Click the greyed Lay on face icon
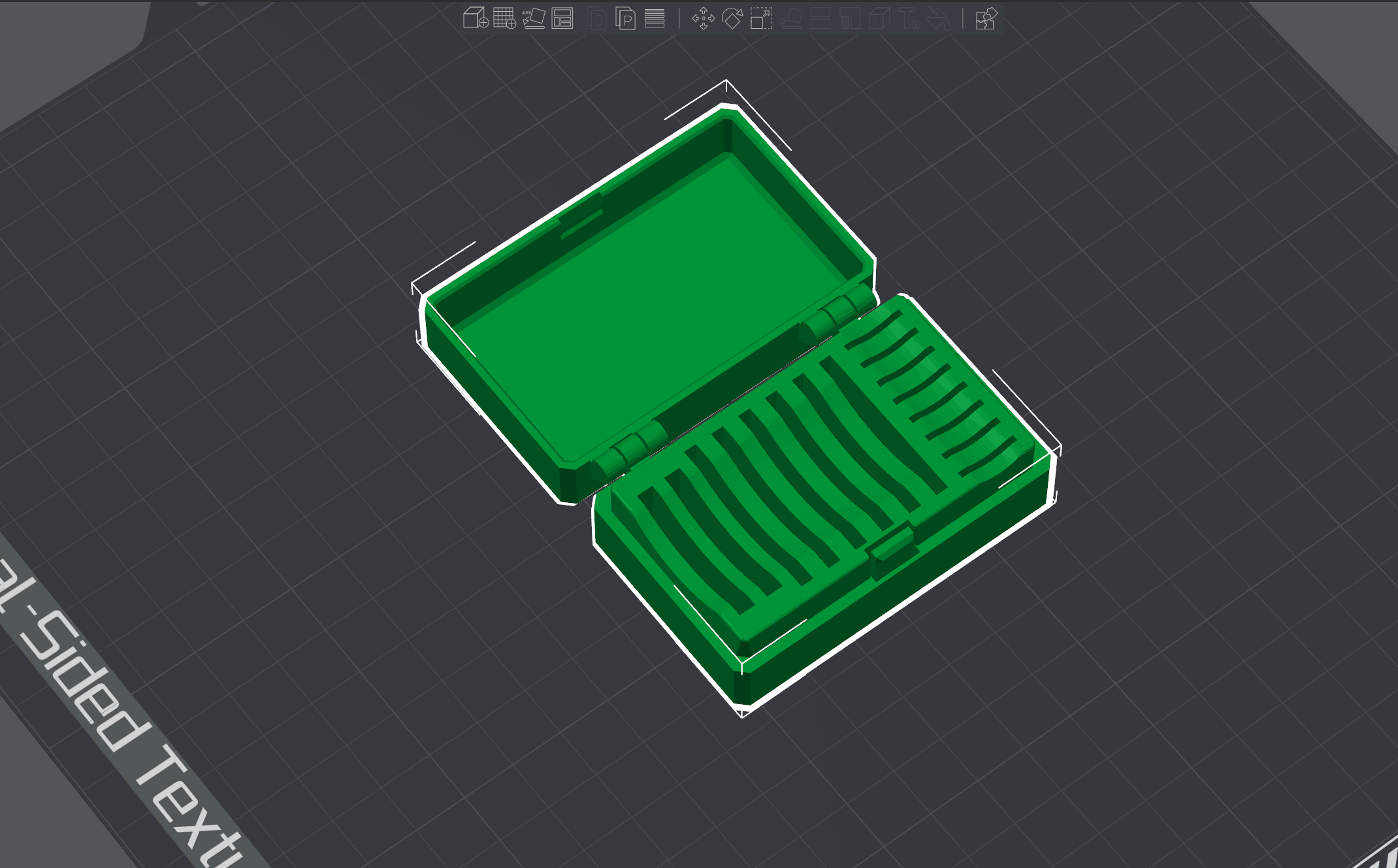The image size is (1398, 868). click(791, 18)
